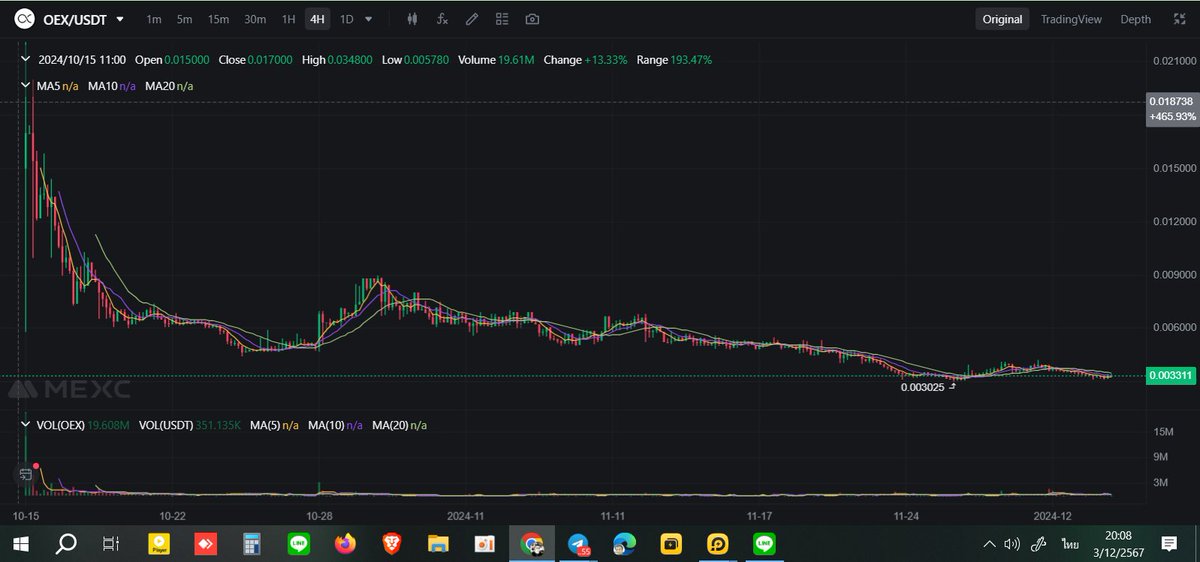Switch to the Original chart tab
The width and height of the screenshot is (1200, 562).
click(1002, 19)
